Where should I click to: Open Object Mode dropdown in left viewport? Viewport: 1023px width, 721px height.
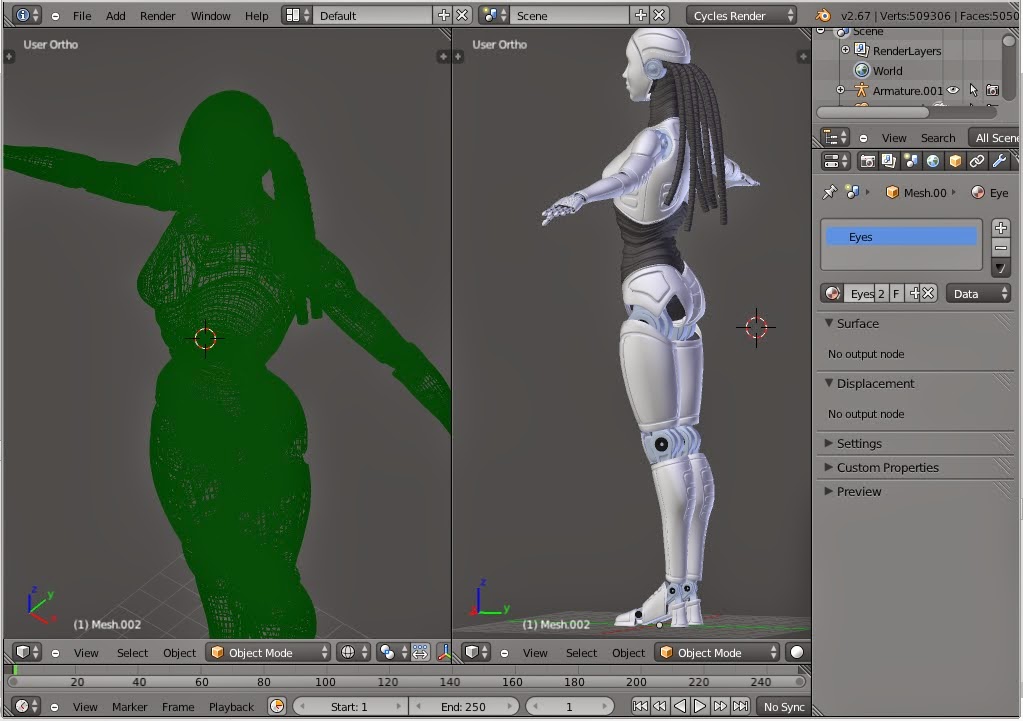click(x=267, y=653)
